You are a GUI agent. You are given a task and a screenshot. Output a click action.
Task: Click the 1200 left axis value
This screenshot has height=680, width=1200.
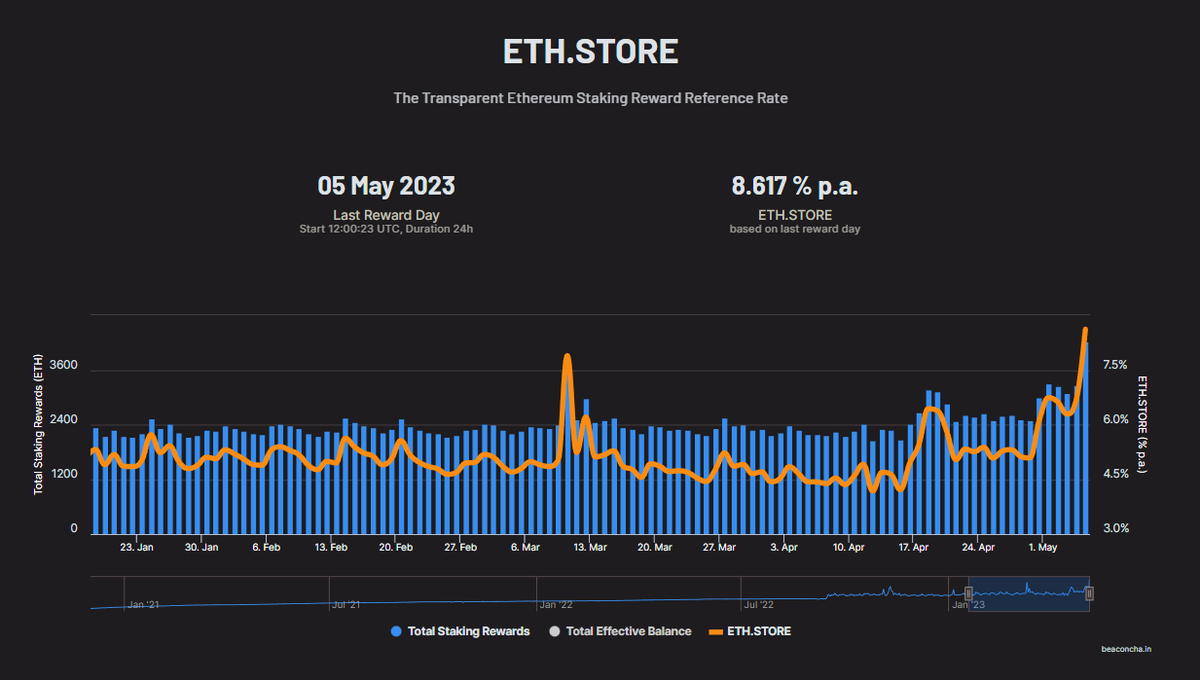tap(63, 474)
